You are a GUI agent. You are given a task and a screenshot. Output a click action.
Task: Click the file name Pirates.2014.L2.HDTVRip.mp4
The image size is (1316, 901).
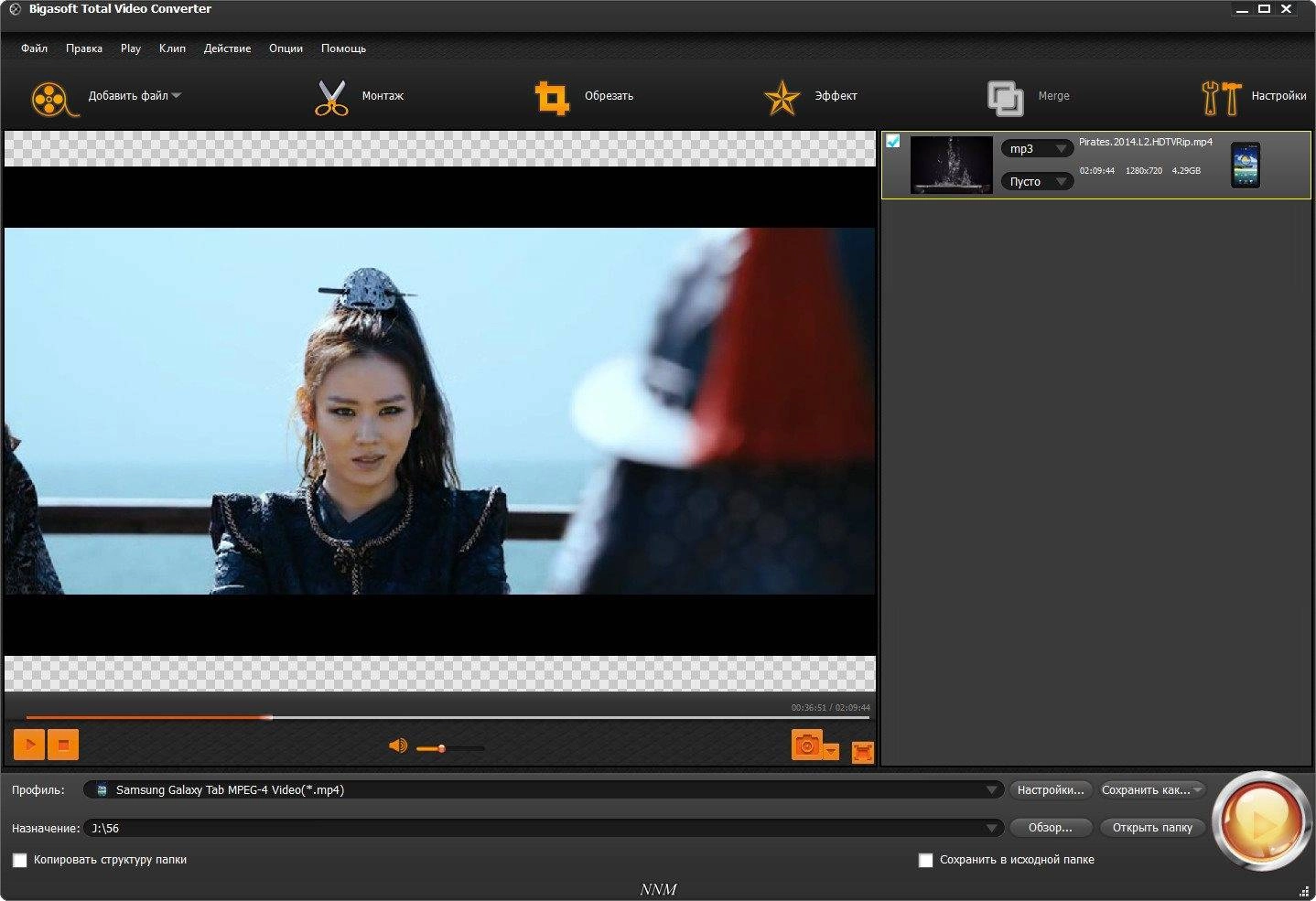[1145, 142]
